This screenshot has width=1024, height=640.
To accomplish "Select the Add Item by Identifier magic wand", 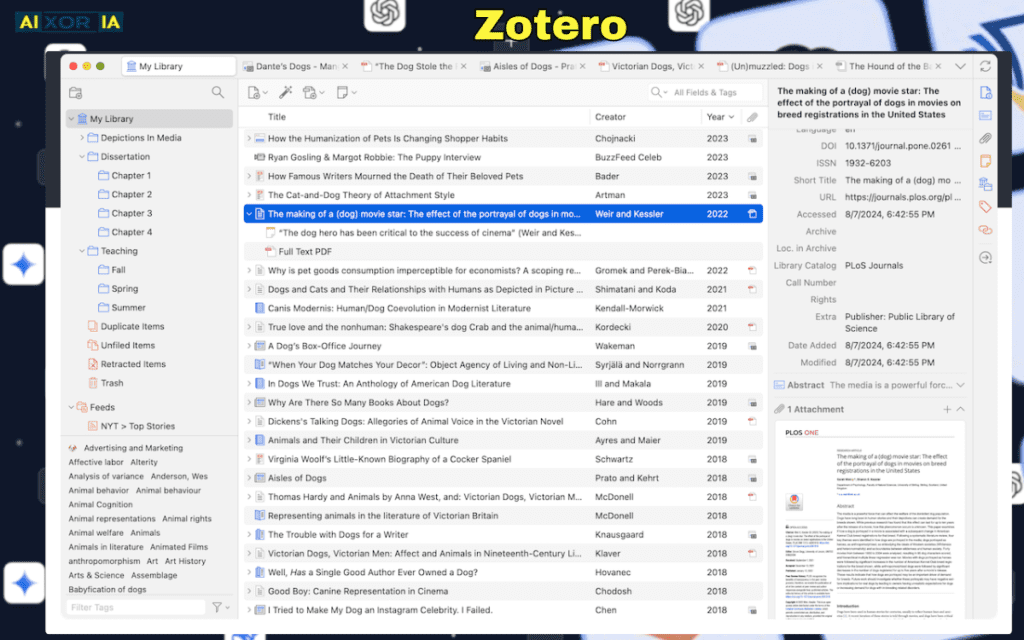I will pyautogui.click(x=285, y=92).
